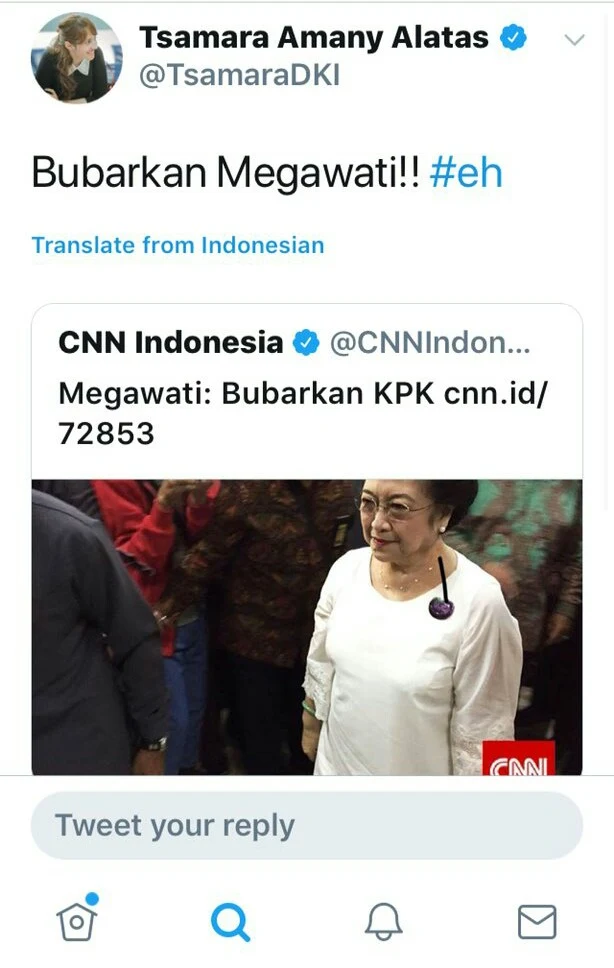The height and width of the screenshot is (968, 614).
Task: Open Tsamara's profile avatar picture
Action: pyautogui.click(x=77, y=57)
